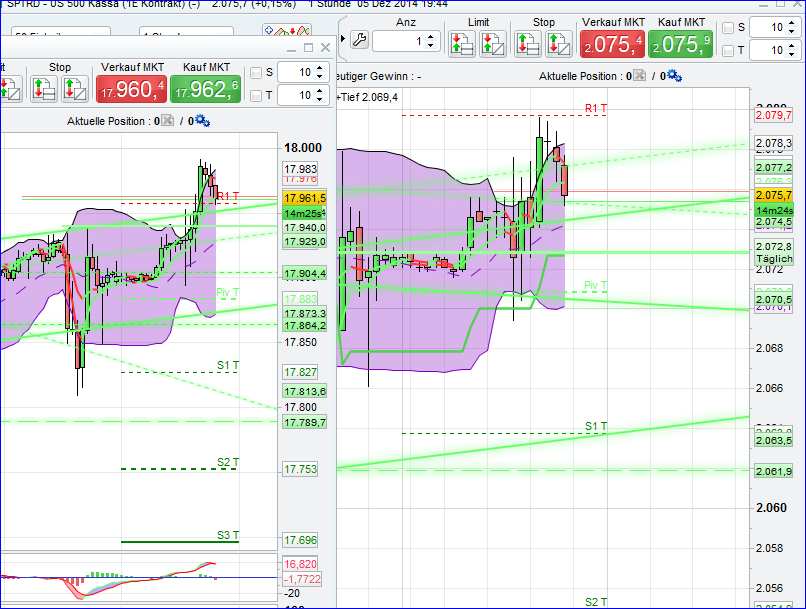This screenshot has height=609, width=806.
Task: Maximize the 17.960 chart window
Action: click(308, 48)
